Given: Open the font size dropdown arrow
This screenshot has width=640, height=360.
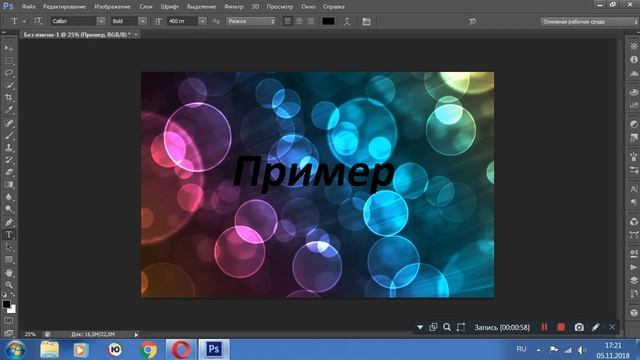Looking at the screenshot, I should coord(202,21).
